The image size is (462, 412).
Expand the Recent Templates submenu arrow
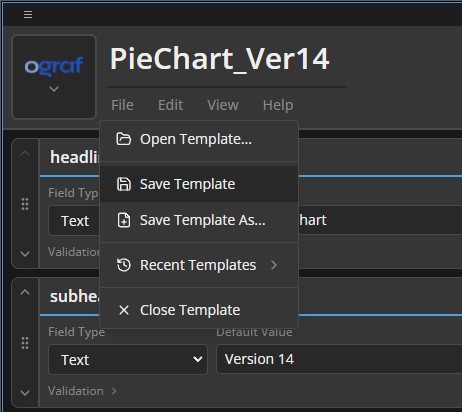pyautogui.click(x=274, y=265)
